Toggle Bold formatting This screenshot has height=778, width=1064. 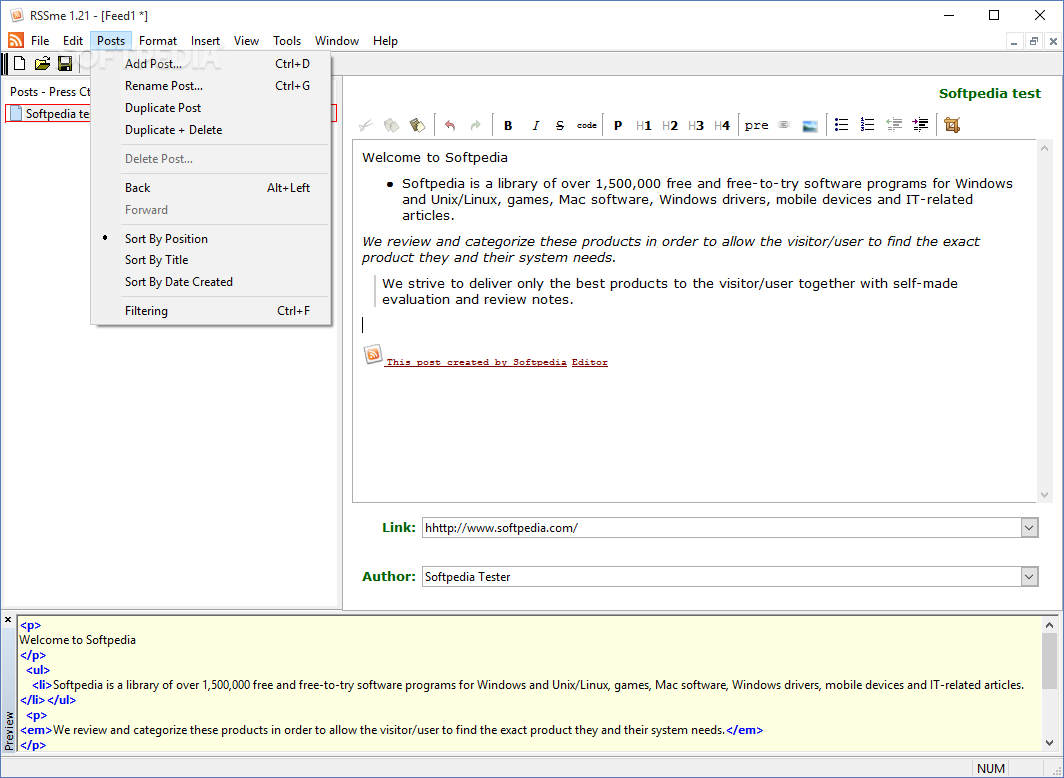click(x=508, y=125)
